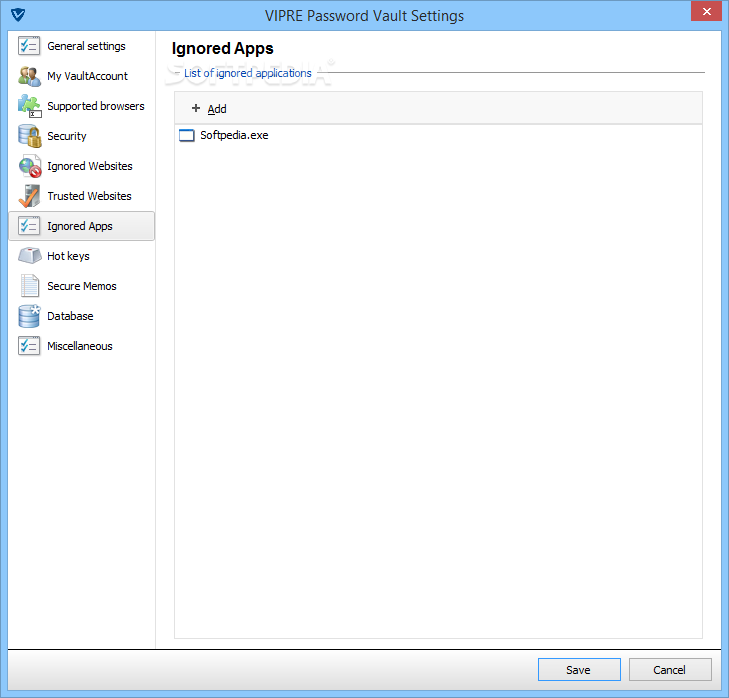Click the Trusted Websites checkmark icon
Screen dimensions: 729x698
[x=29, y=196]
